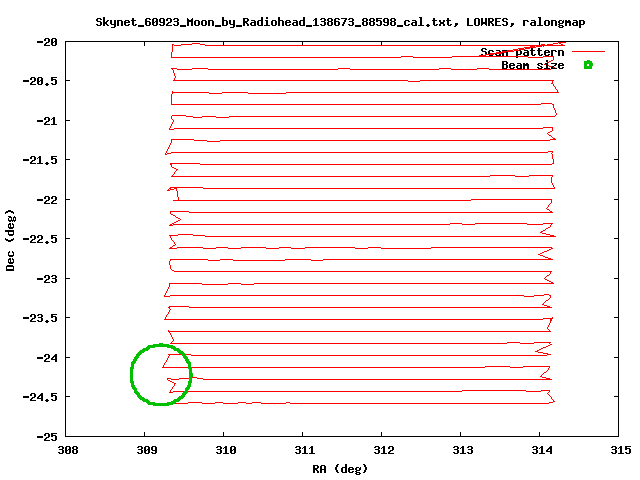Click the x-axis tick label 311
The width and height of the screenshot is (640, 480).
304,450
